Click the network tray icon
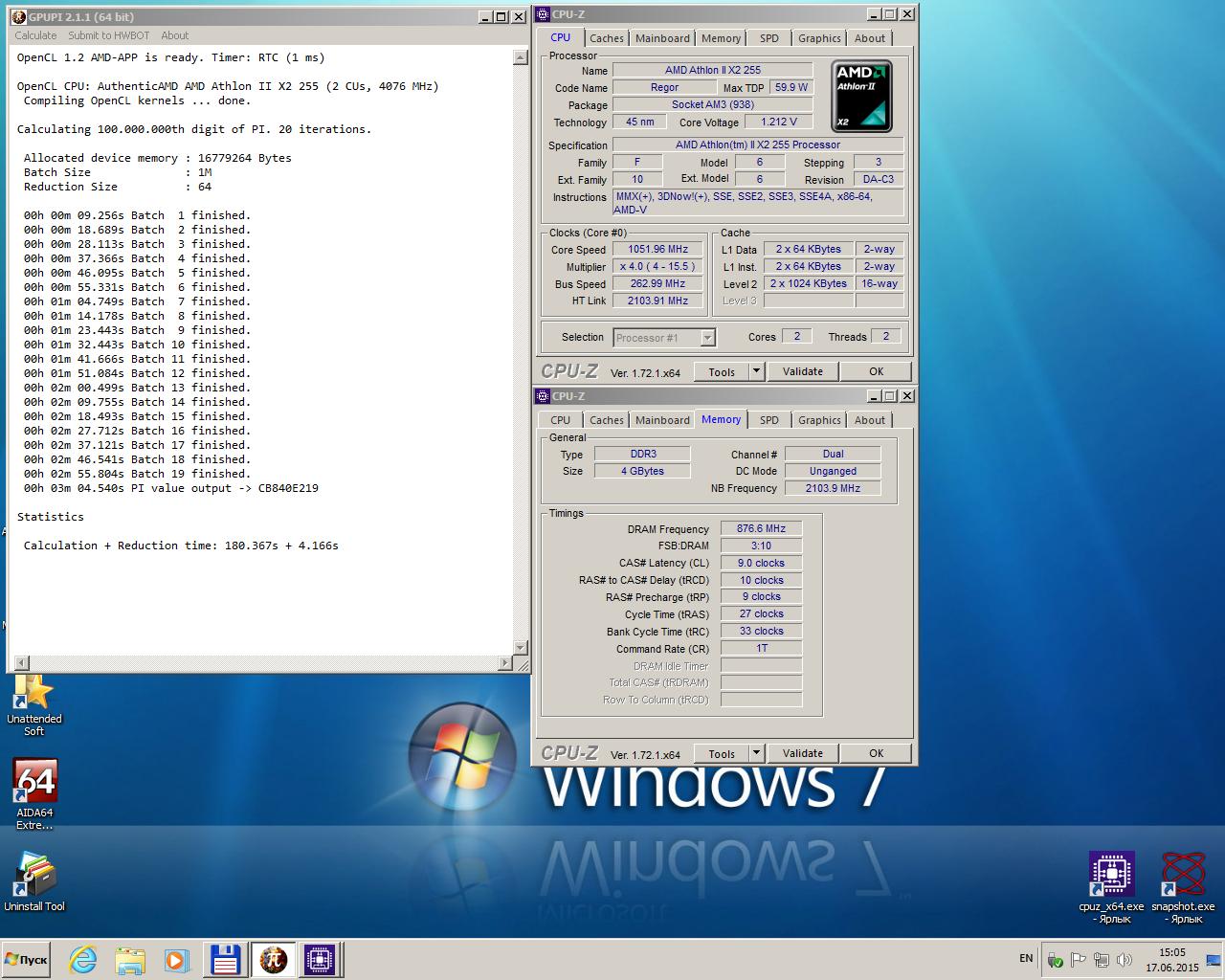This screenshot has height=980, width=1225. coord(1102,960)
